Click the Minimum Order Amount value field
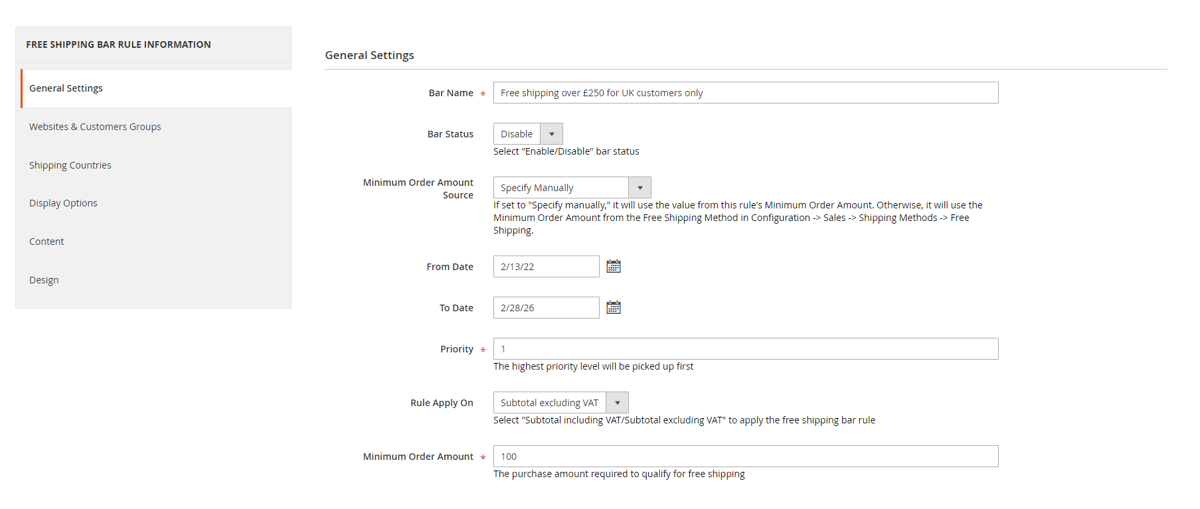The width and height of the screenshot is (1200, 509). tap(745, 457)
